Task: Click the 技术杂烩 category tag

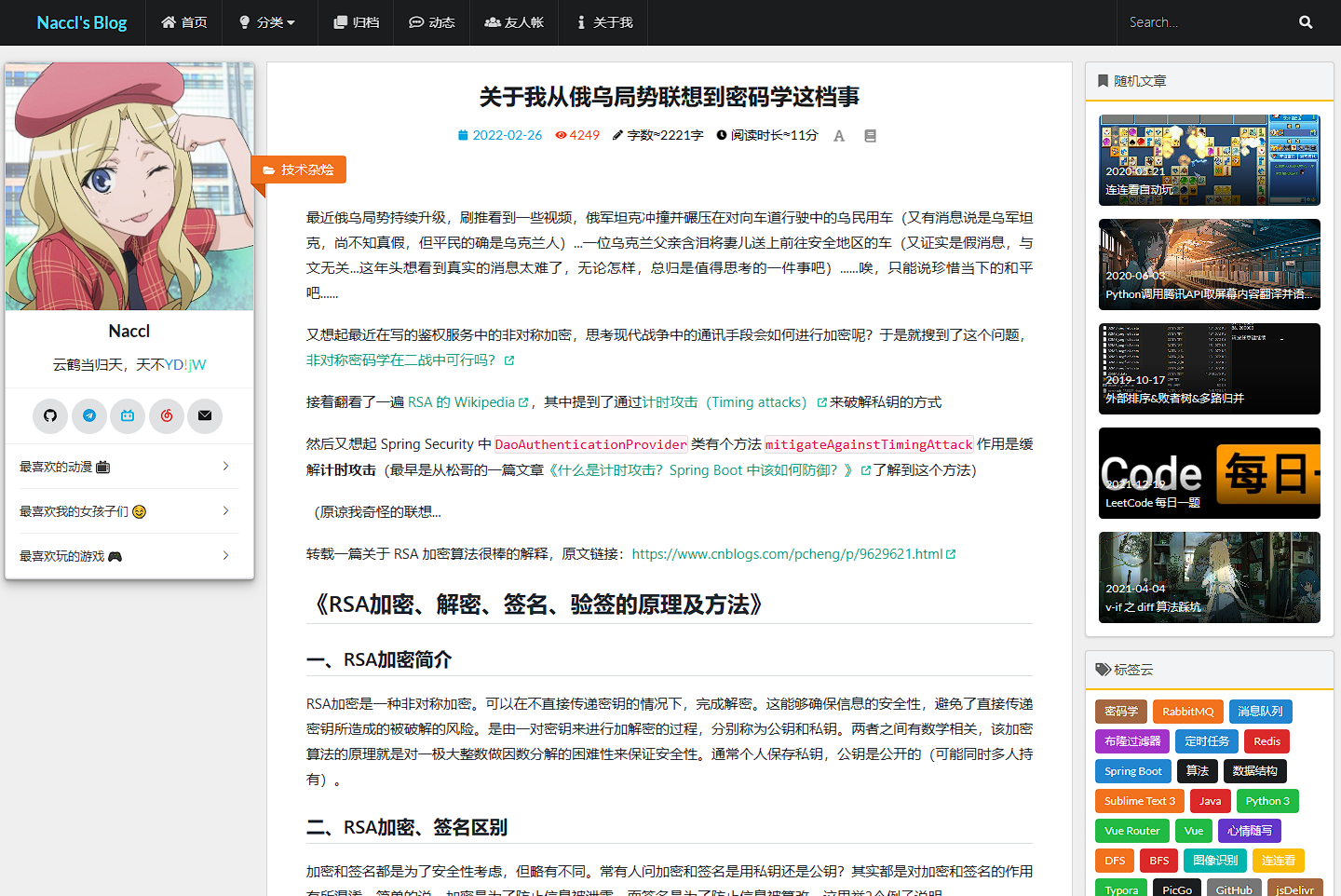Action: [299, 170]
